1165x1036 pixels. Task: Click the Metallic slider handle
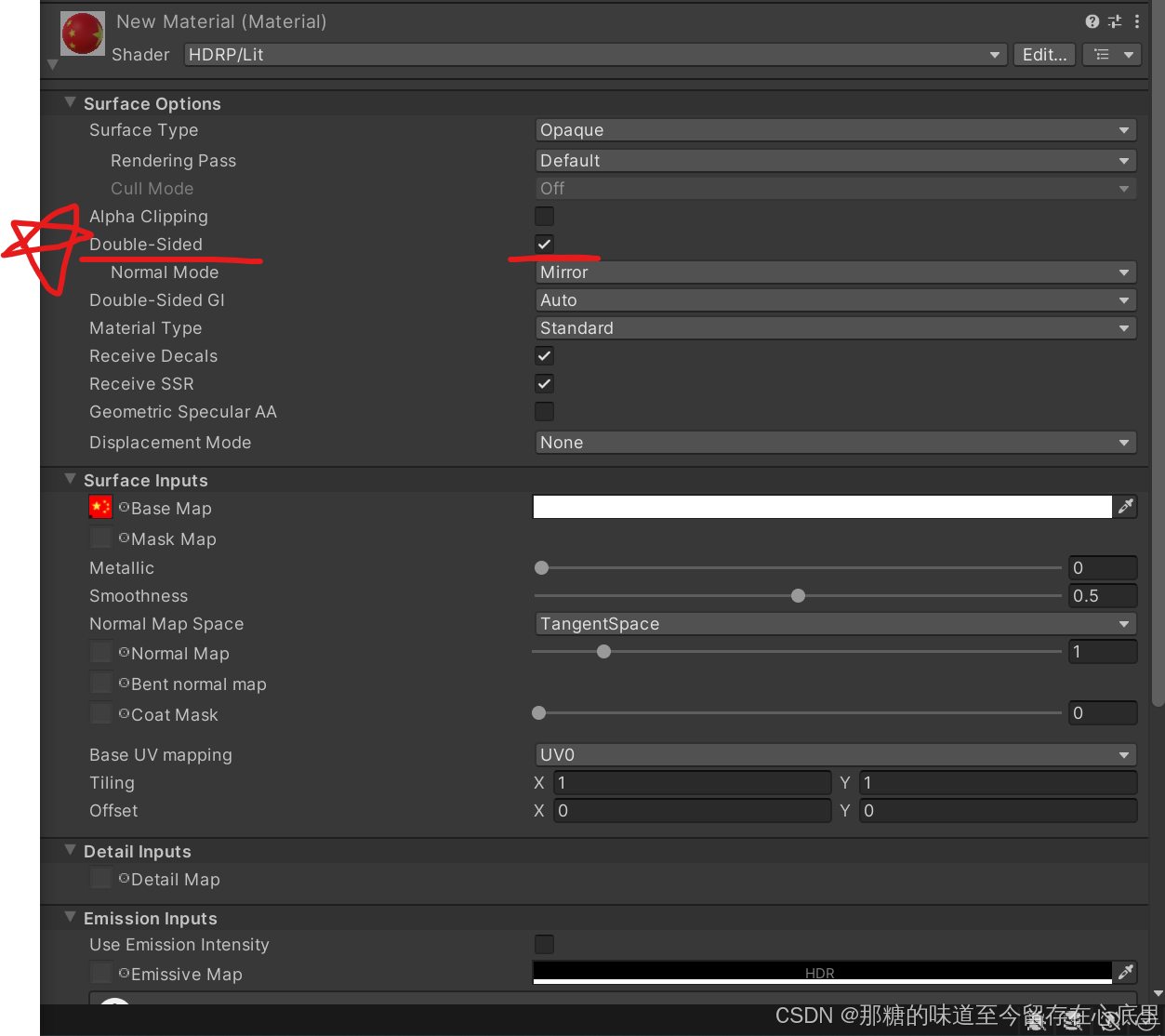tap(542, 567)
